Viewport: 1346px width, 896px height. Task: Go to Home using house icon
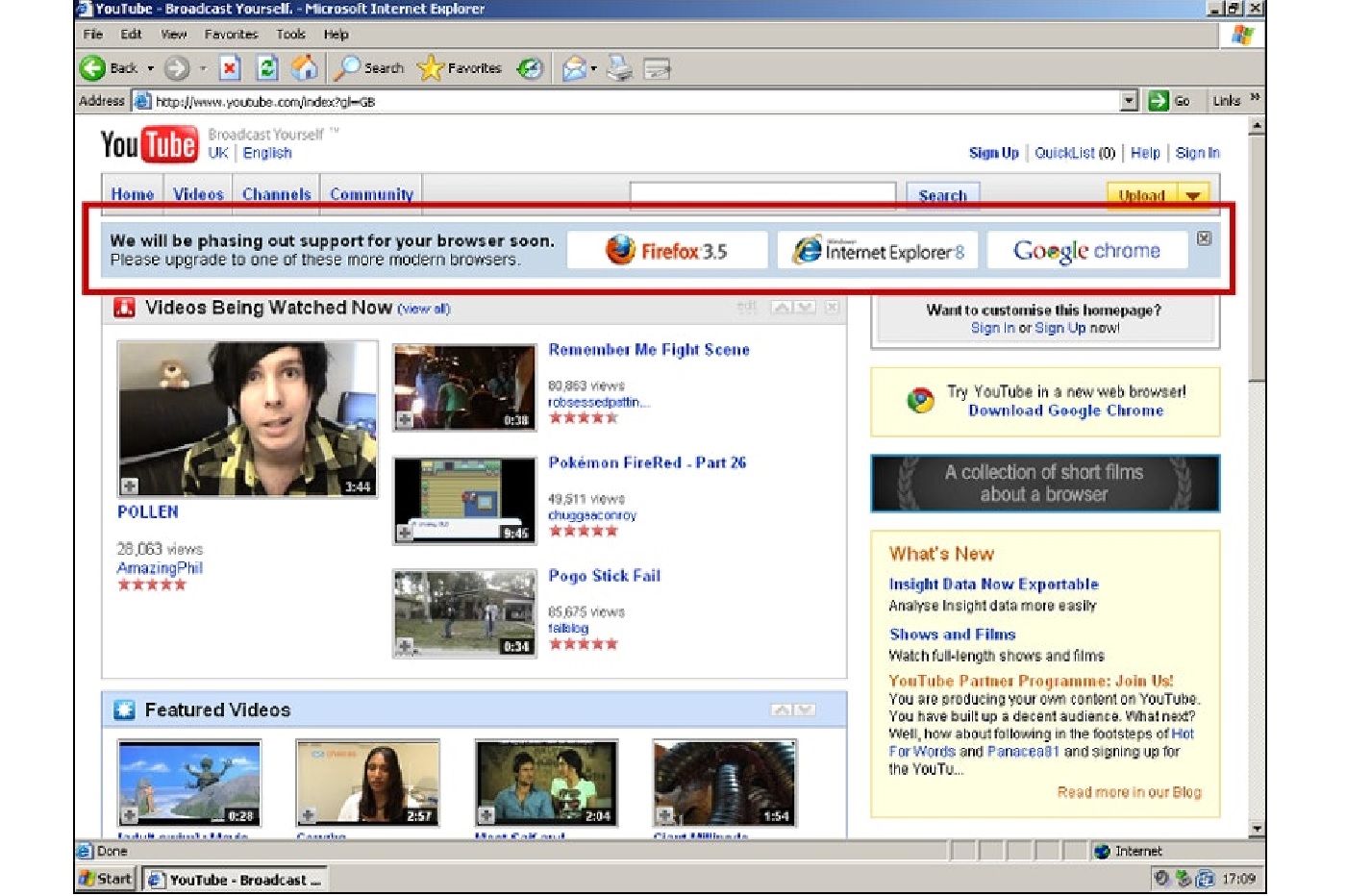(x=304, y=68)
